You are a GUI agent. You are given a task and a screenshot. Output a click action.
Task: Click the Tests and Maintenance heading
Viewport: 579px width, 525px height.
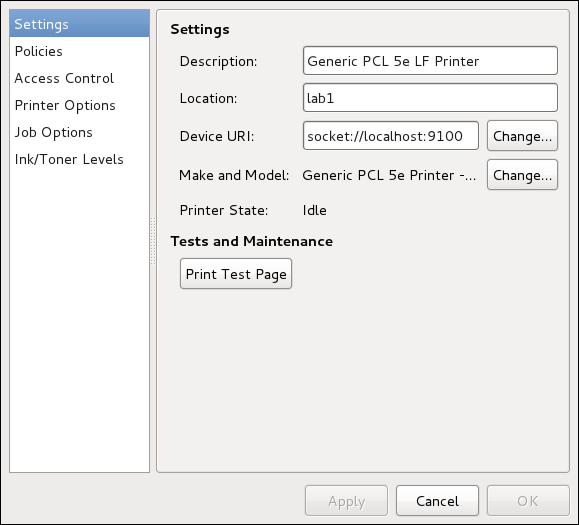point(251,241)
